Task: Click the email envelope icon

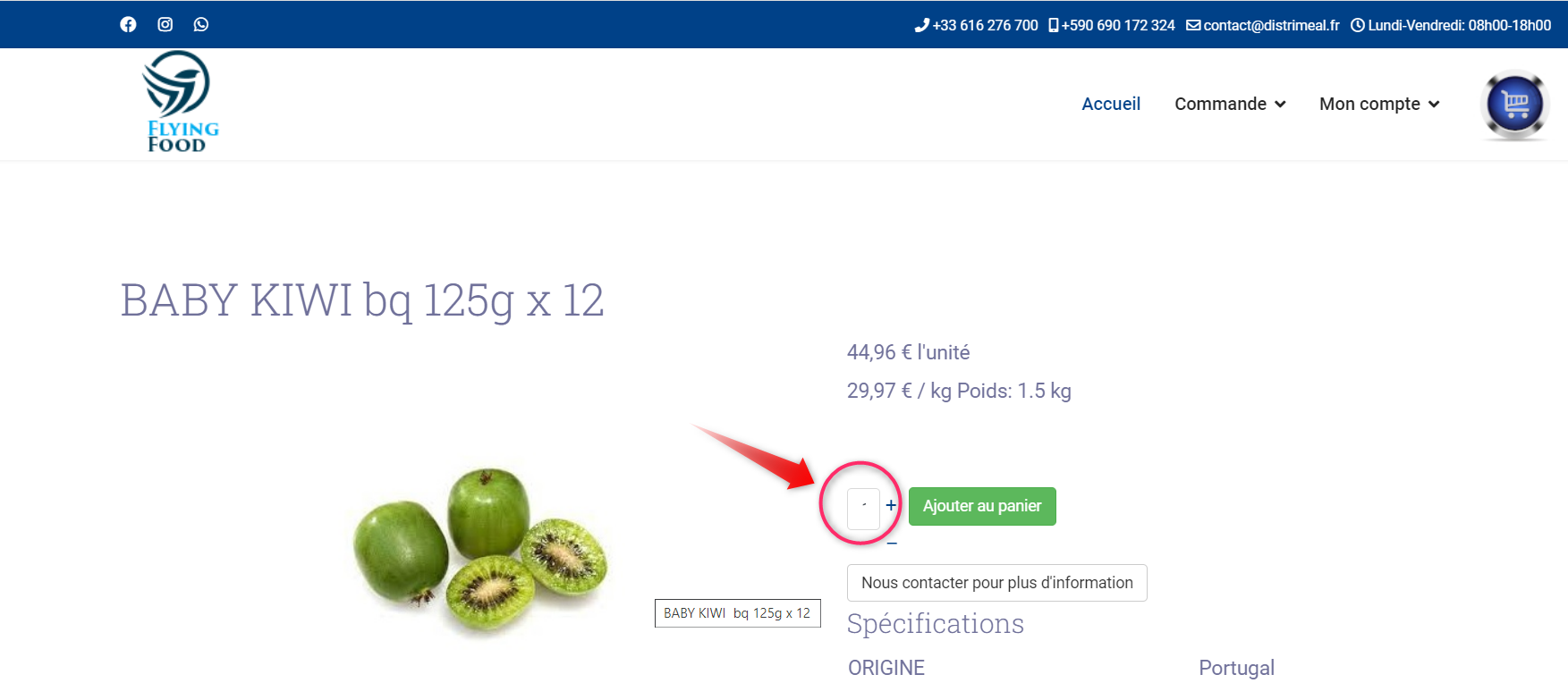Action: coord(1193,25)
